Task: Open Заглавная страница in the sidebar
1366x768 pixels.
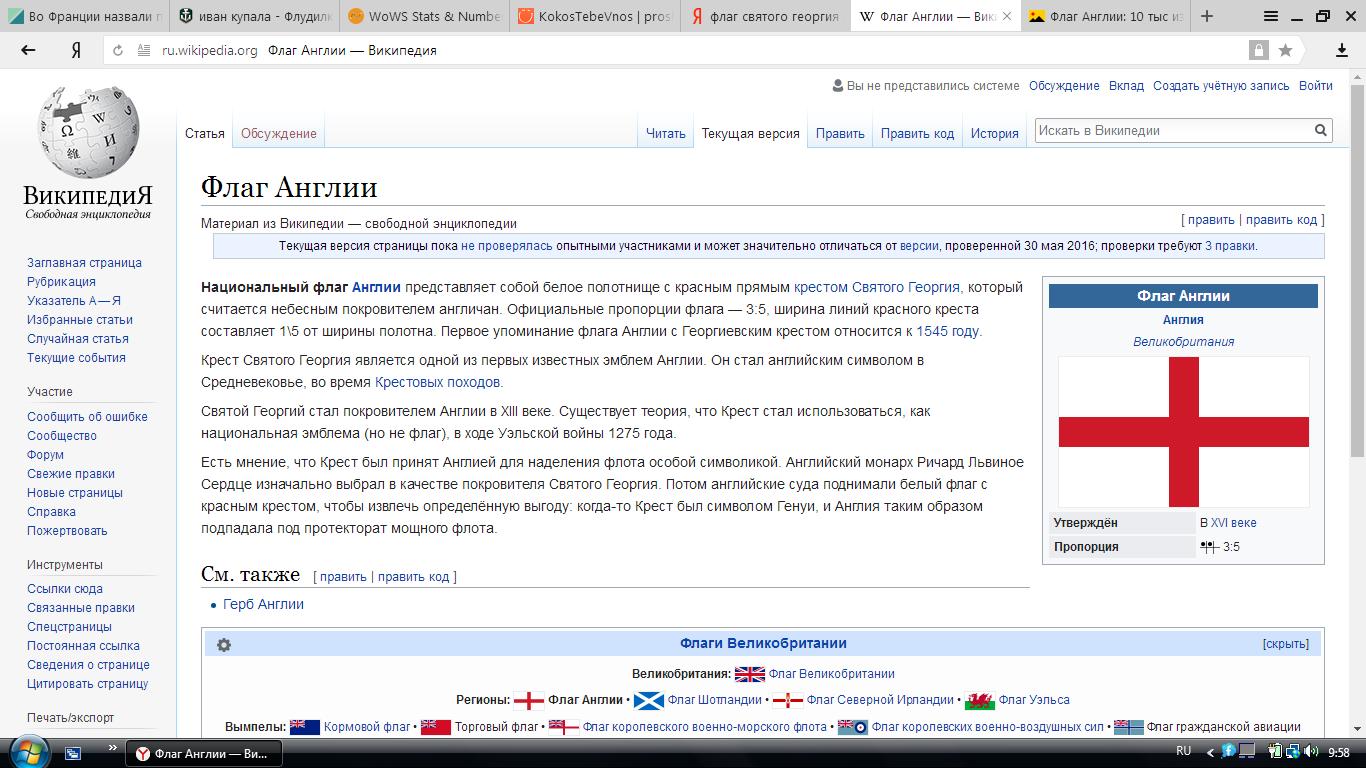Action: click(84, 263)
